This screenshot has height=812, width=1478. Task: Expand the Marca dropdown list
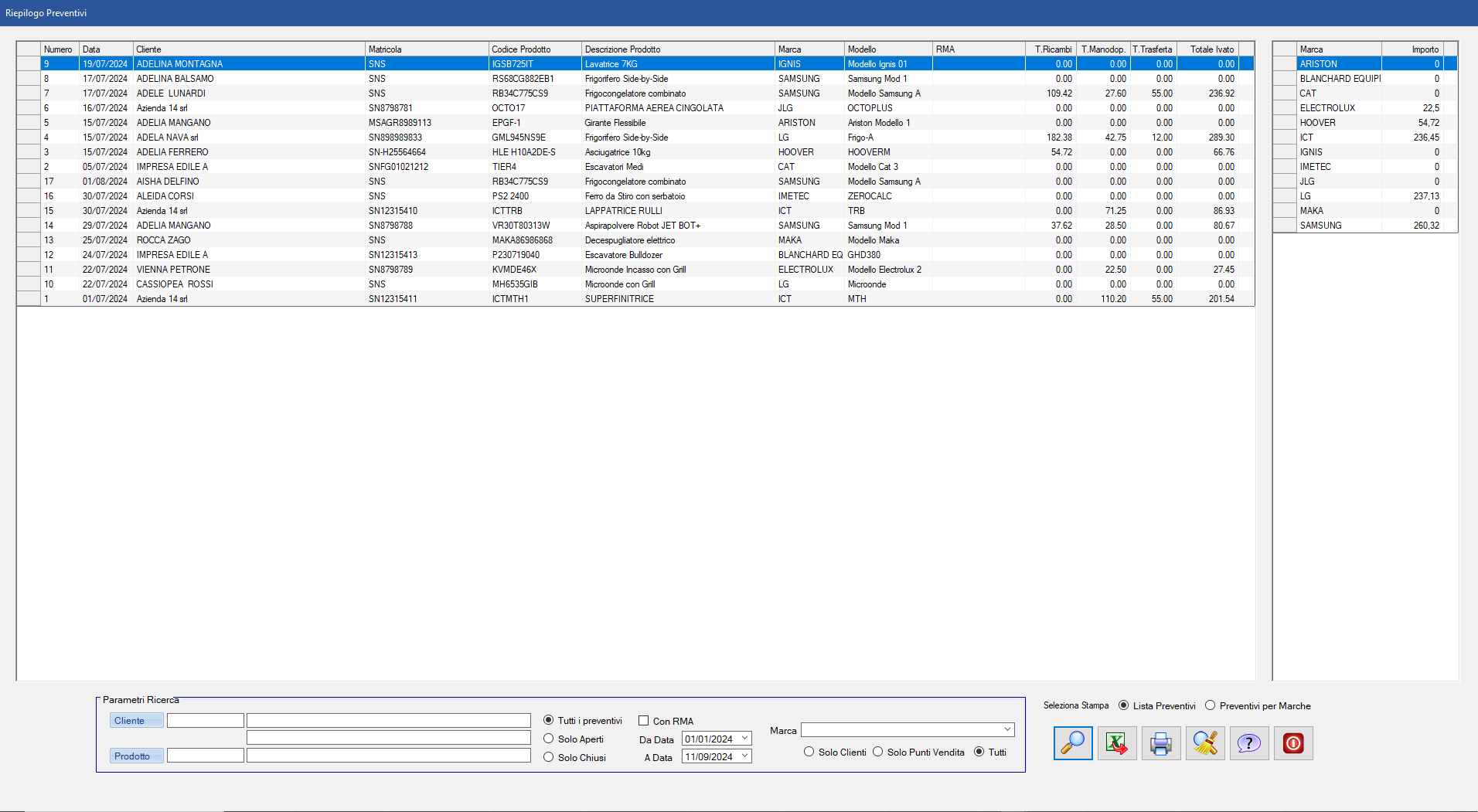pyautogui.click(x=1006, y=730)
